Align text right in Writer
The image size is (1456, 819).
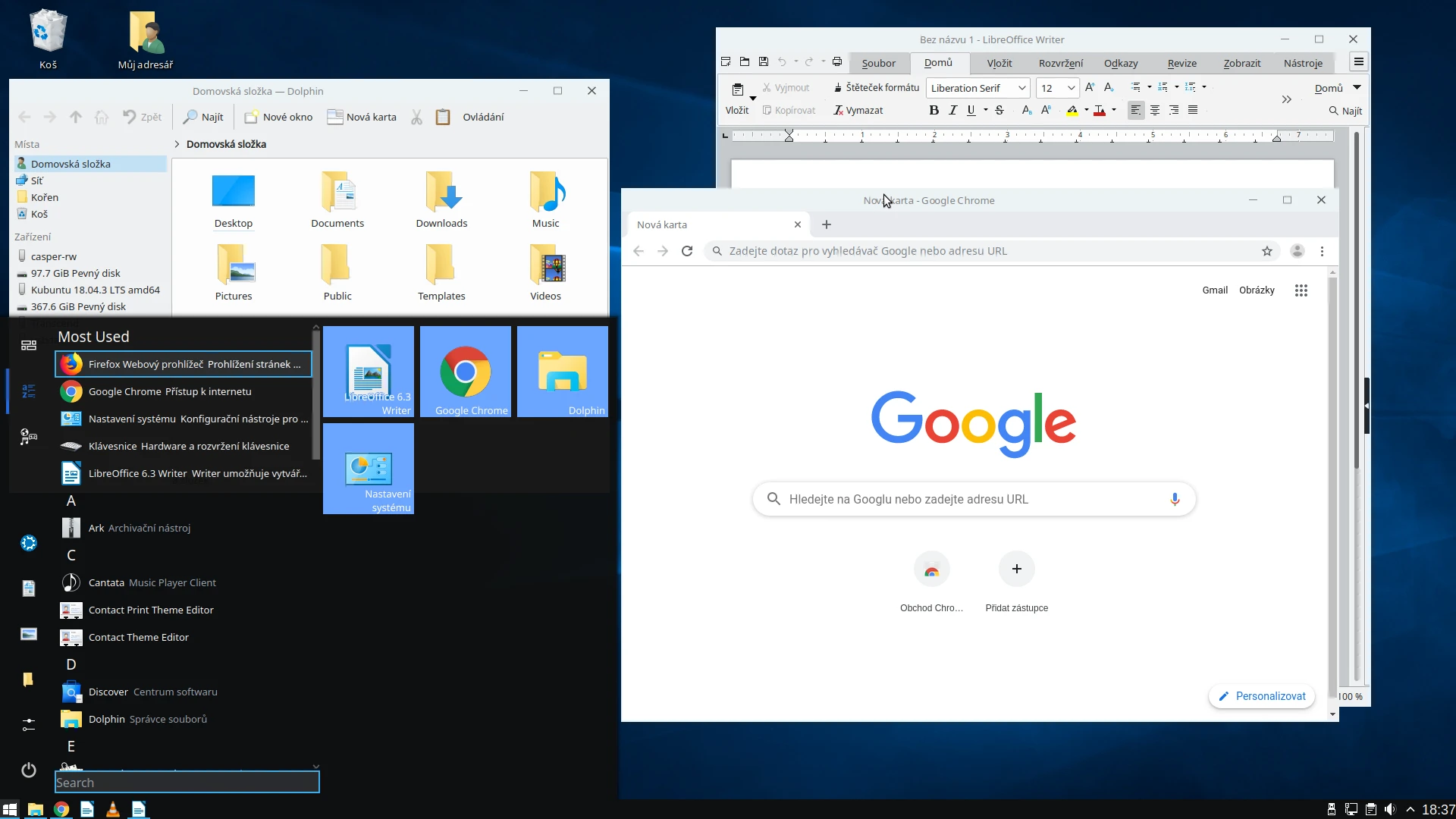1174,111
